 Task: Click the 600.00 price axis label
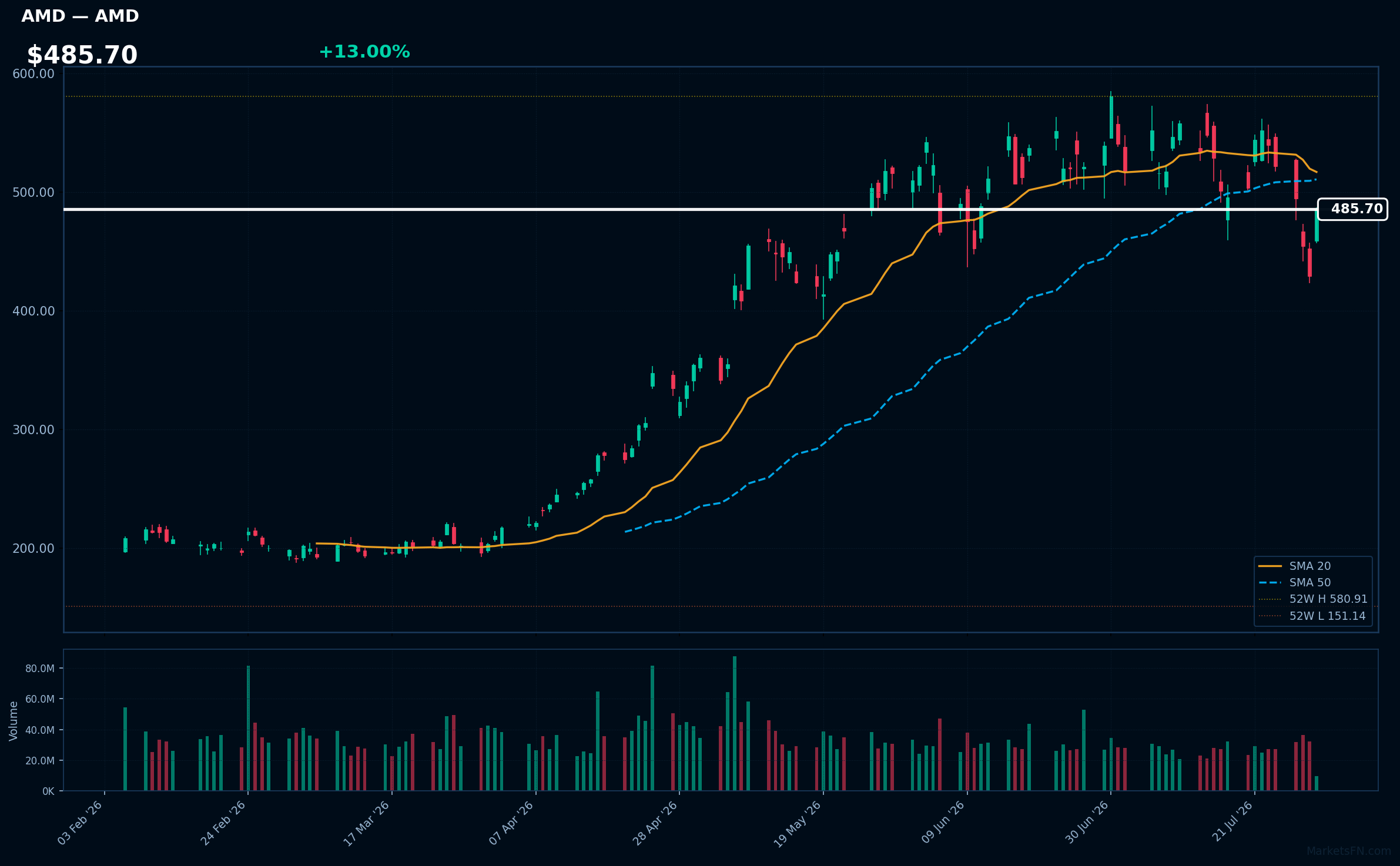(34, 74)
